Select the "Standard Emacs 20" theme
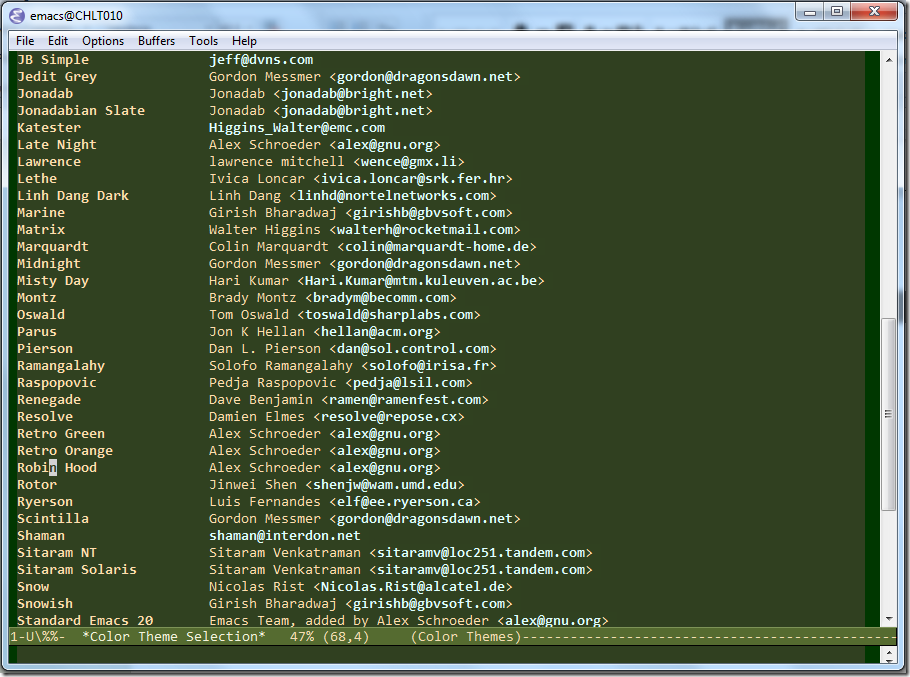 85,620
